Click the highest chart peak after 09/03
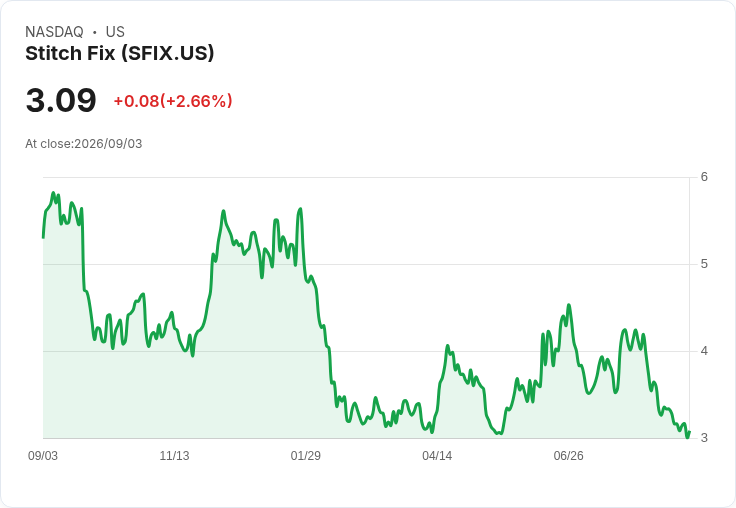736x508 pixels. [53, 192]
